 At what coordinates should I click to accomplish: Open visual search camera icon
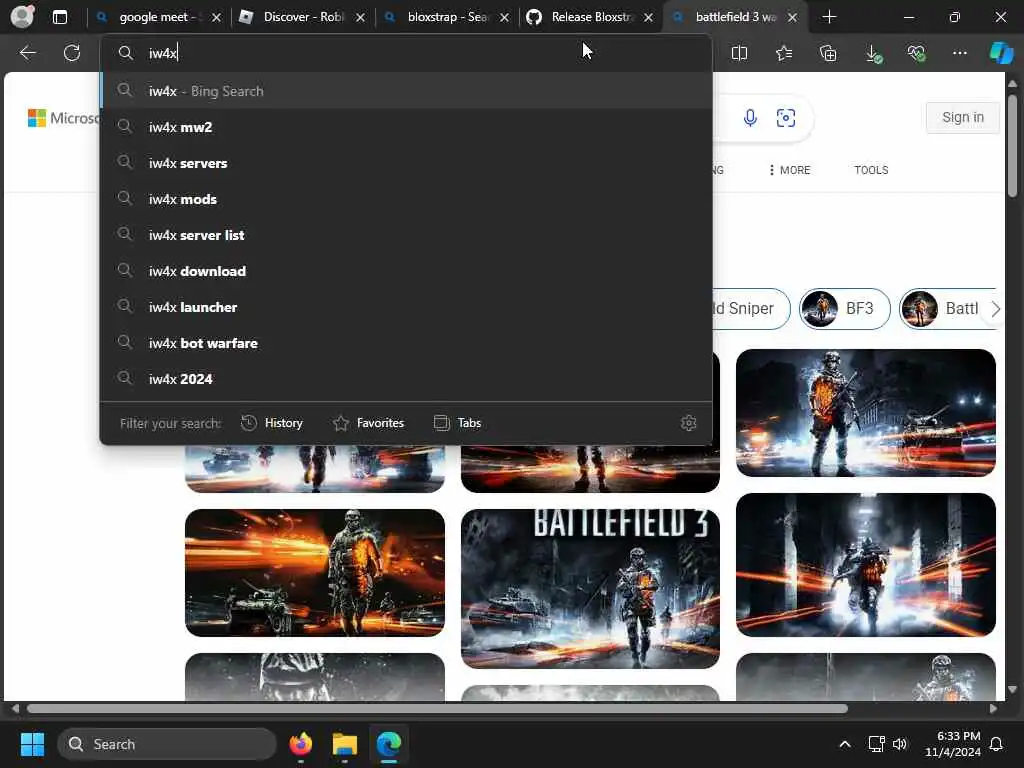pos(786,118)
